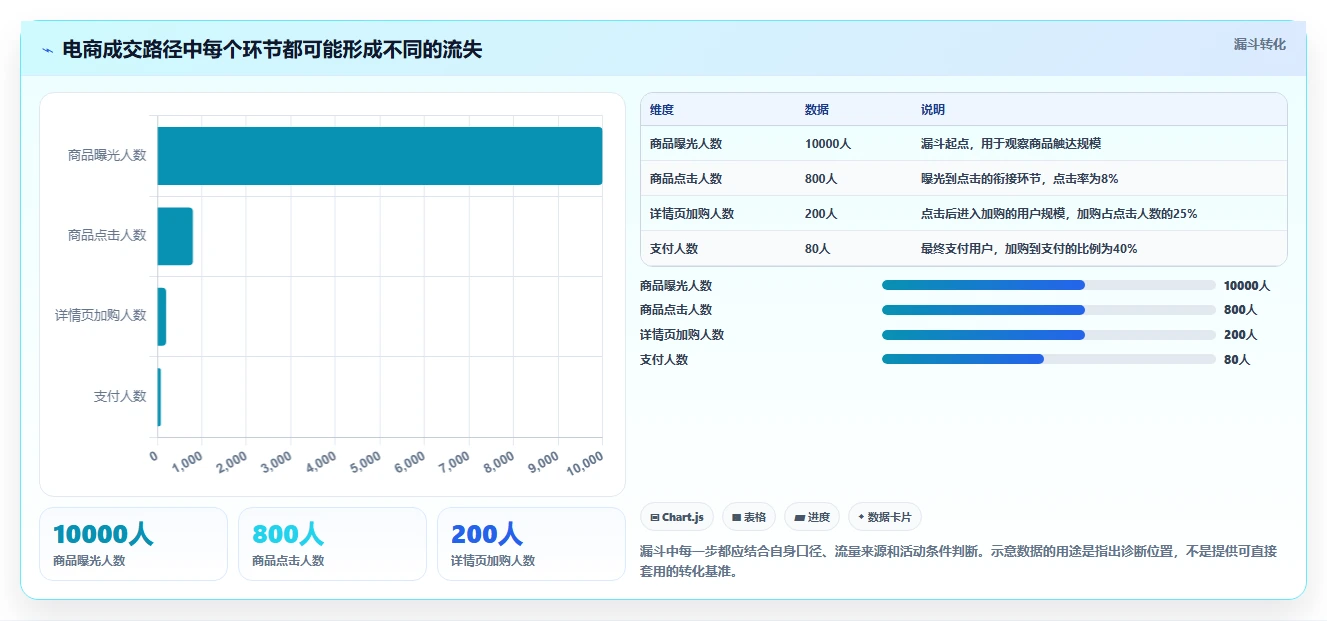Click the 支付人数 progress row label

point(664,360)
